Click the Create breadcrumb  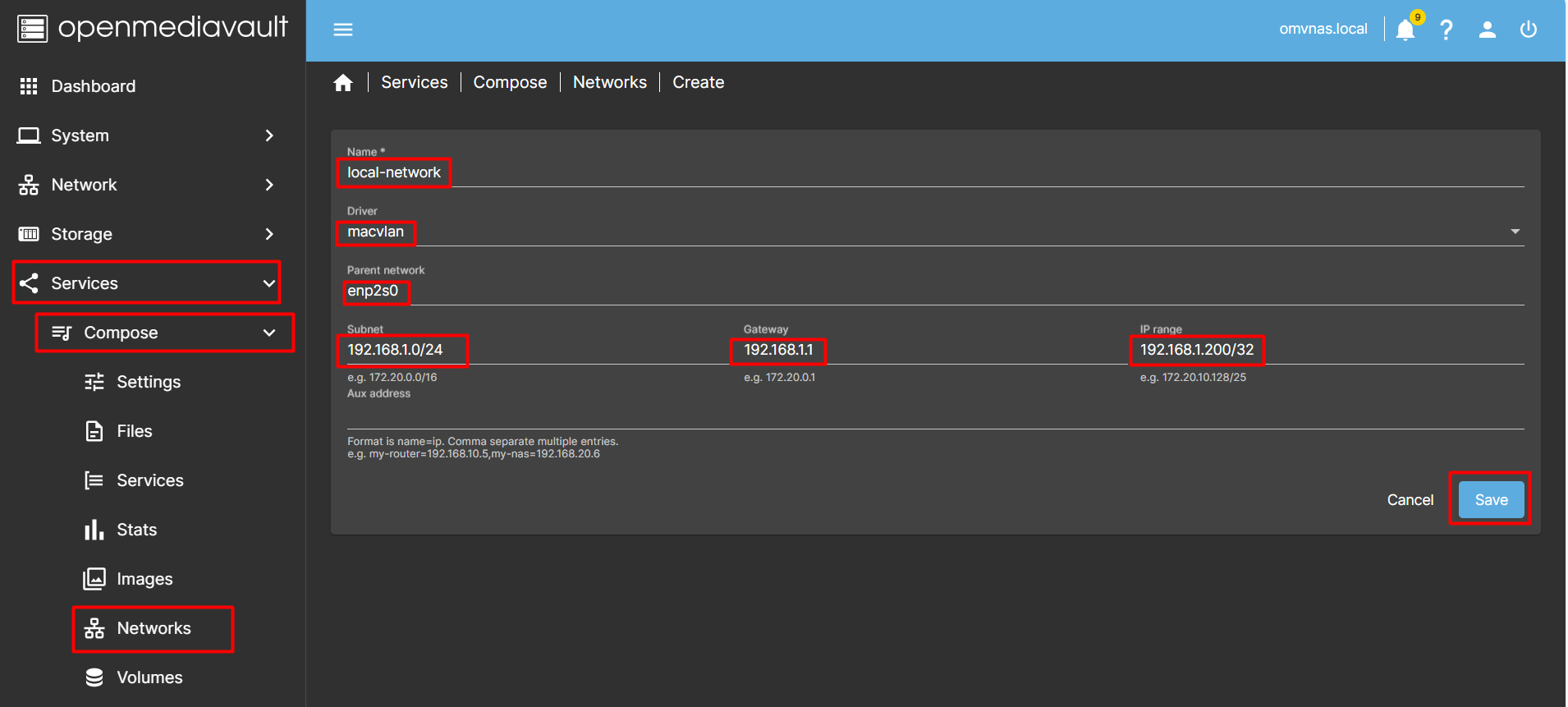[699, 82]
